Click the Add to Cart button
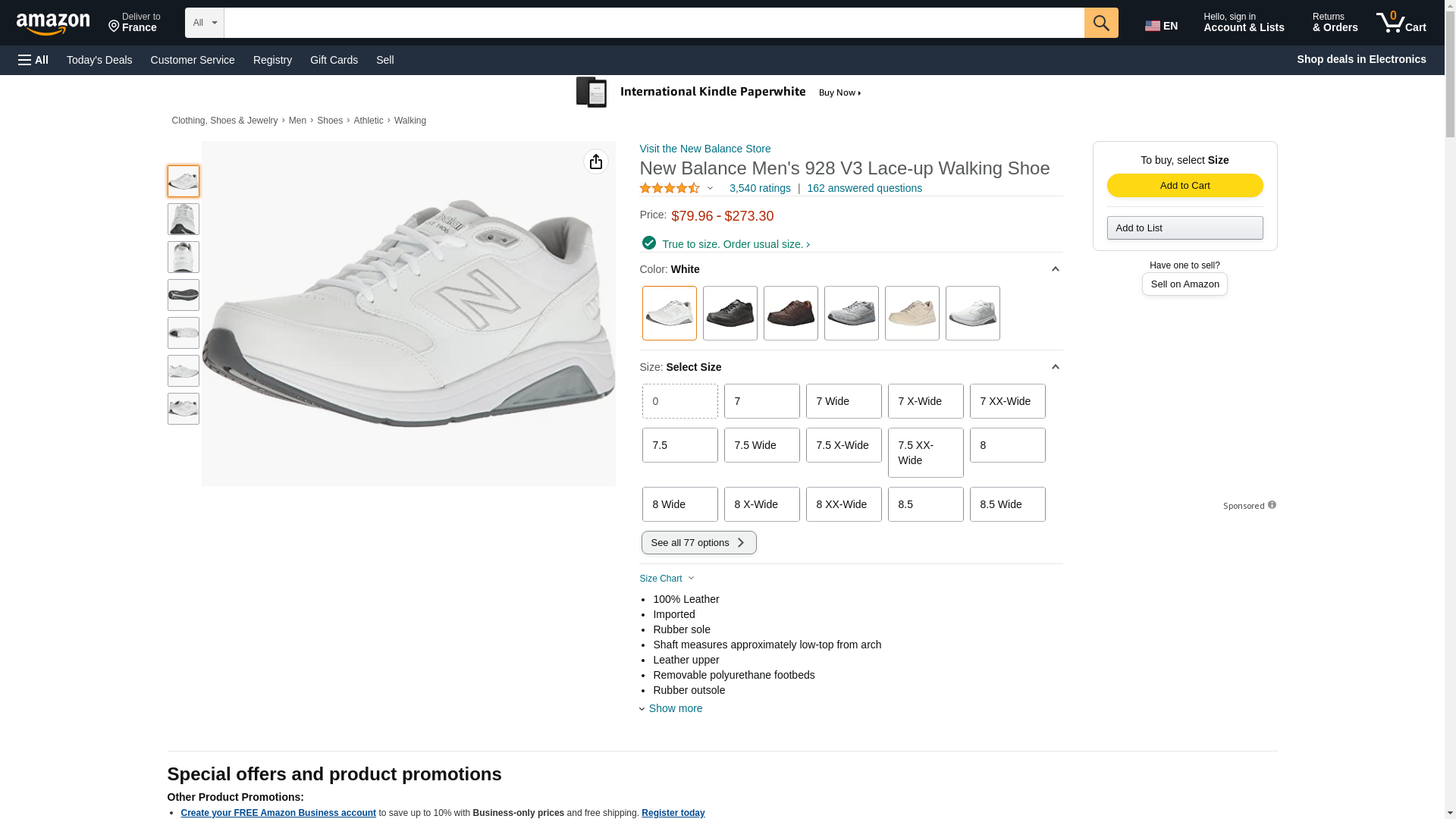1456x819 pixels. (1185, 186)
